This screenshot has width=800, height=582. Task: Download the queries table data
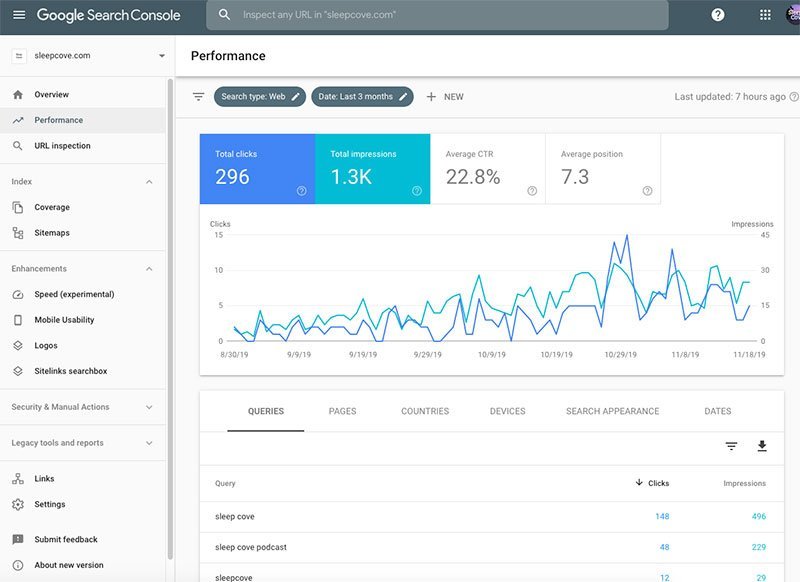point(762,446)
